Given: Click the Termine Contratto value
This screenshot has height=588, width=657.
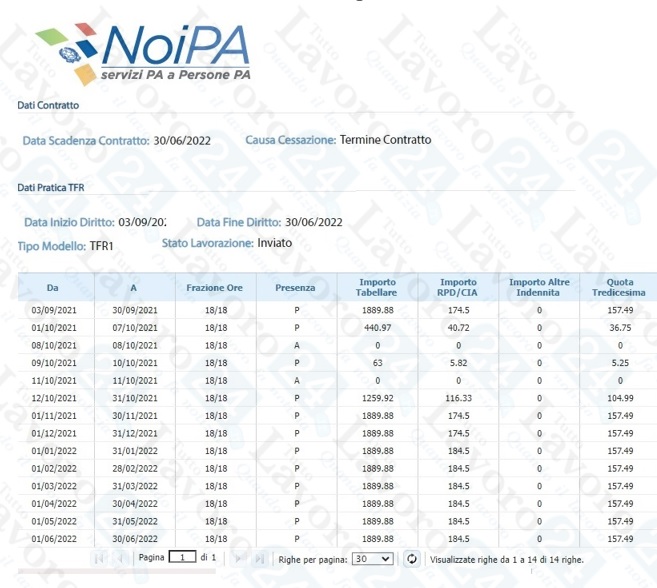Looking at the screenshot, I should click(x=385, y=140).
